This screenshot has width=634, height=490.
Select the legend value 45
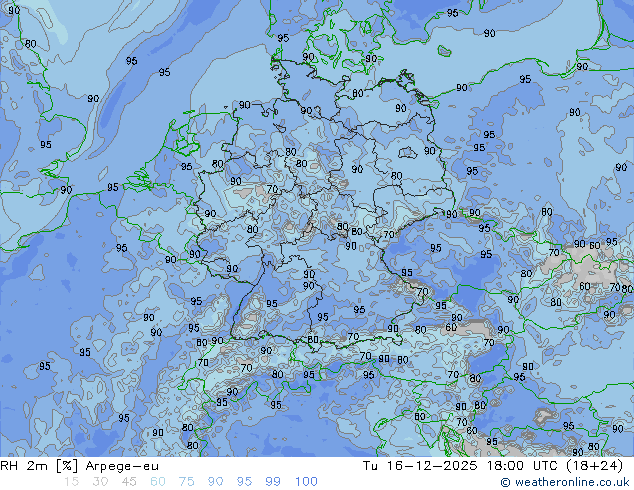point(129,482)
